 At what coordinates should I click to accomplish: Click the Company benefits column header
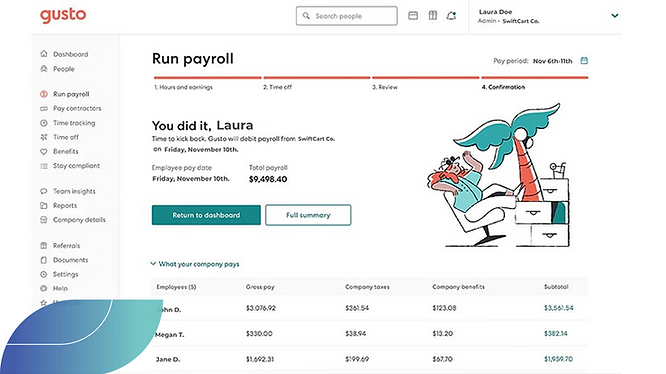(x=458, y=287)
